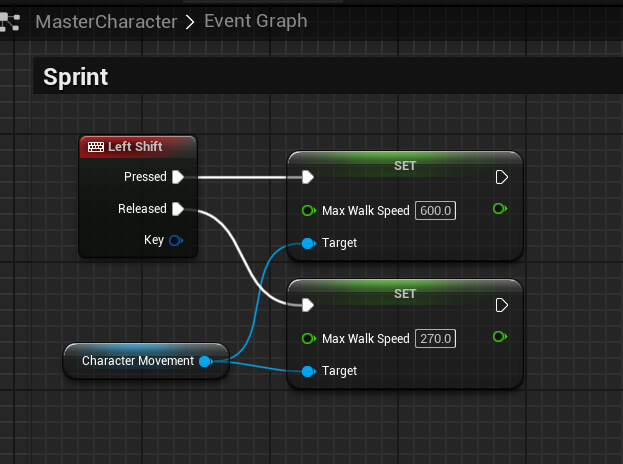
Task: Click the keyboard icon on Left Shift node
Action: pyautogui.click(x=96, y=147)
